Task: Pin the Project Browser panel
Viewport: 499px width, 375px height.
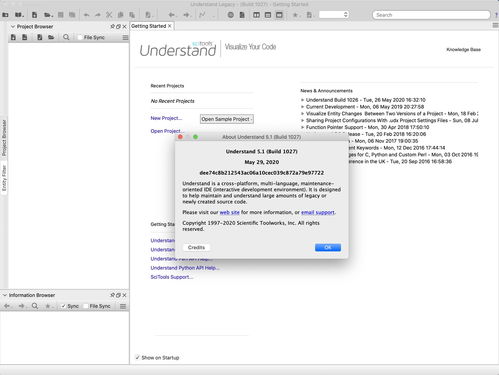Action: [112, 26]
